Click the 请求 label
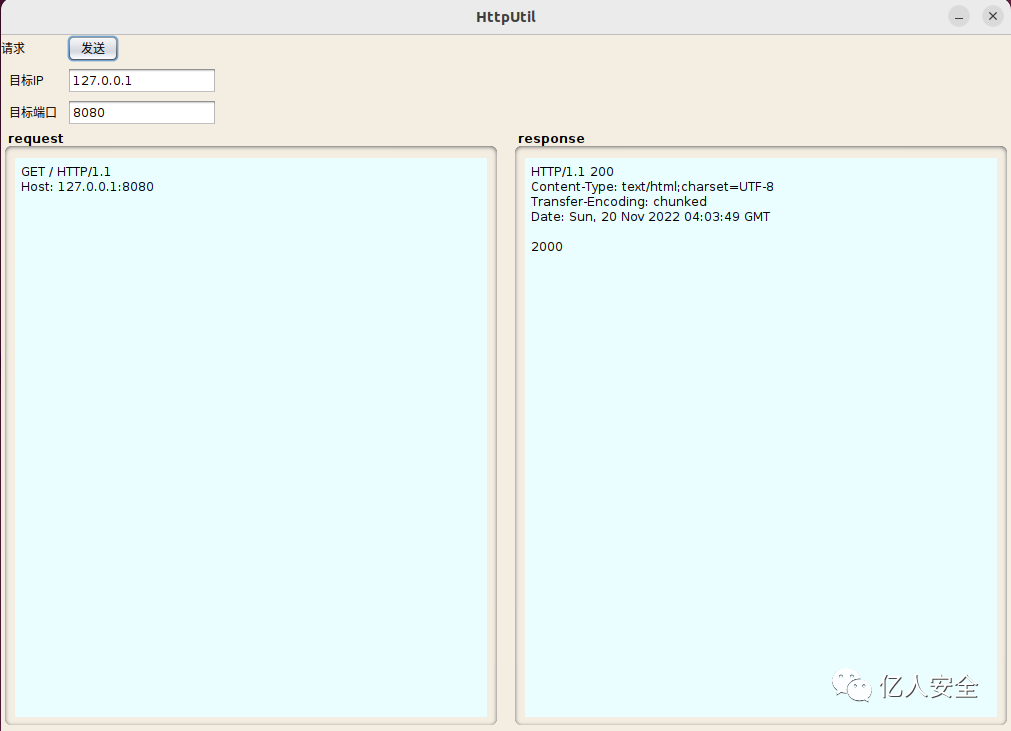1011x731 pixels. 13,48
